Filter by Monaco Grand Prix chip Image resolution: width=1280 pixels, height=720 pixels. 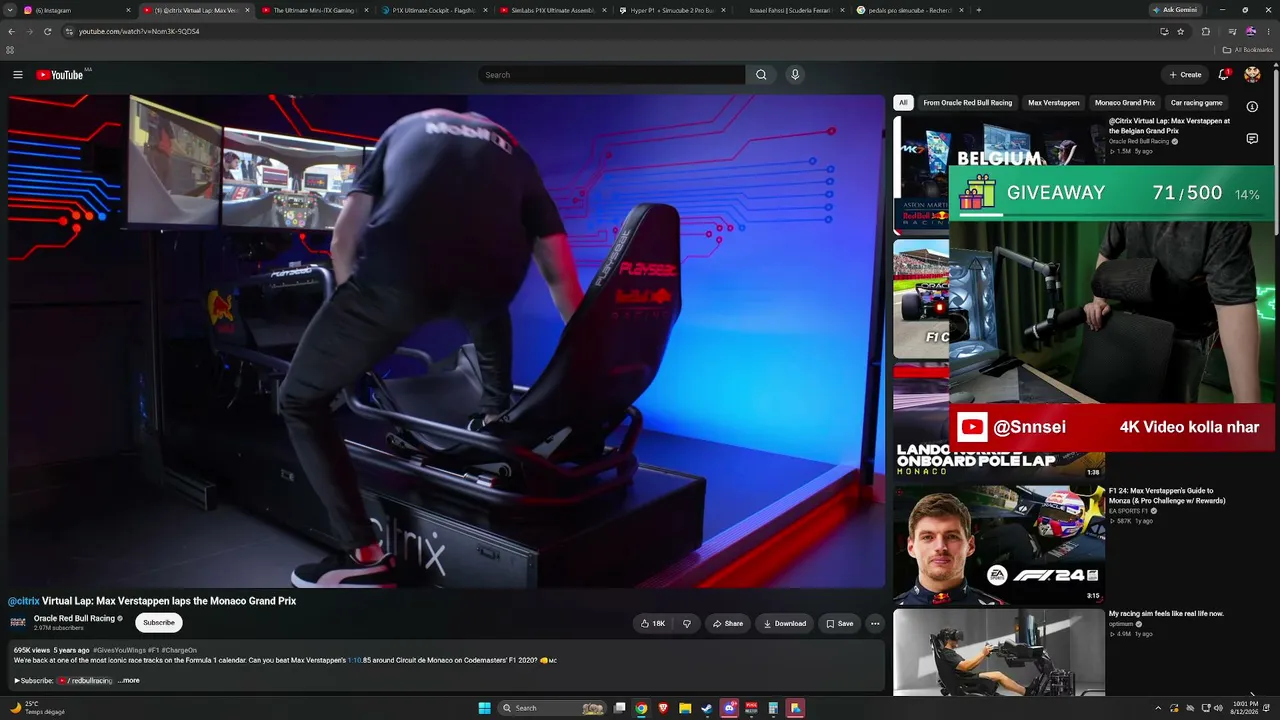click(x=1125, y=103)
